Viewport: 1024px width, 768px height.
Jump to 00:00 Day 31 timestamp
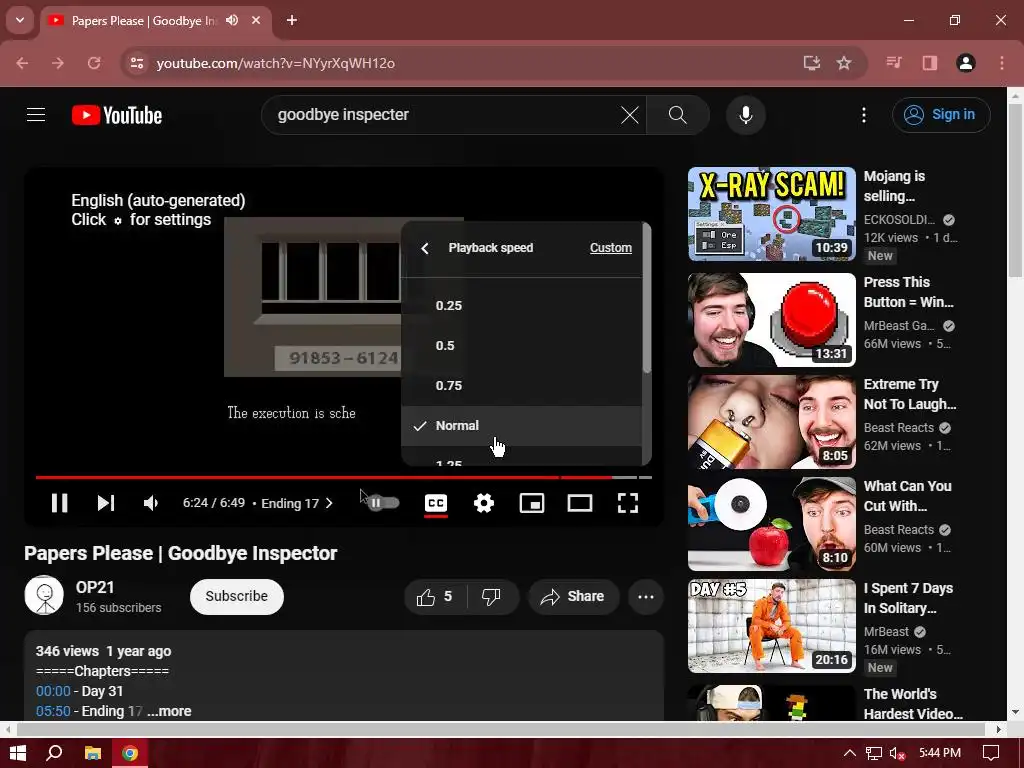(53, 691)
